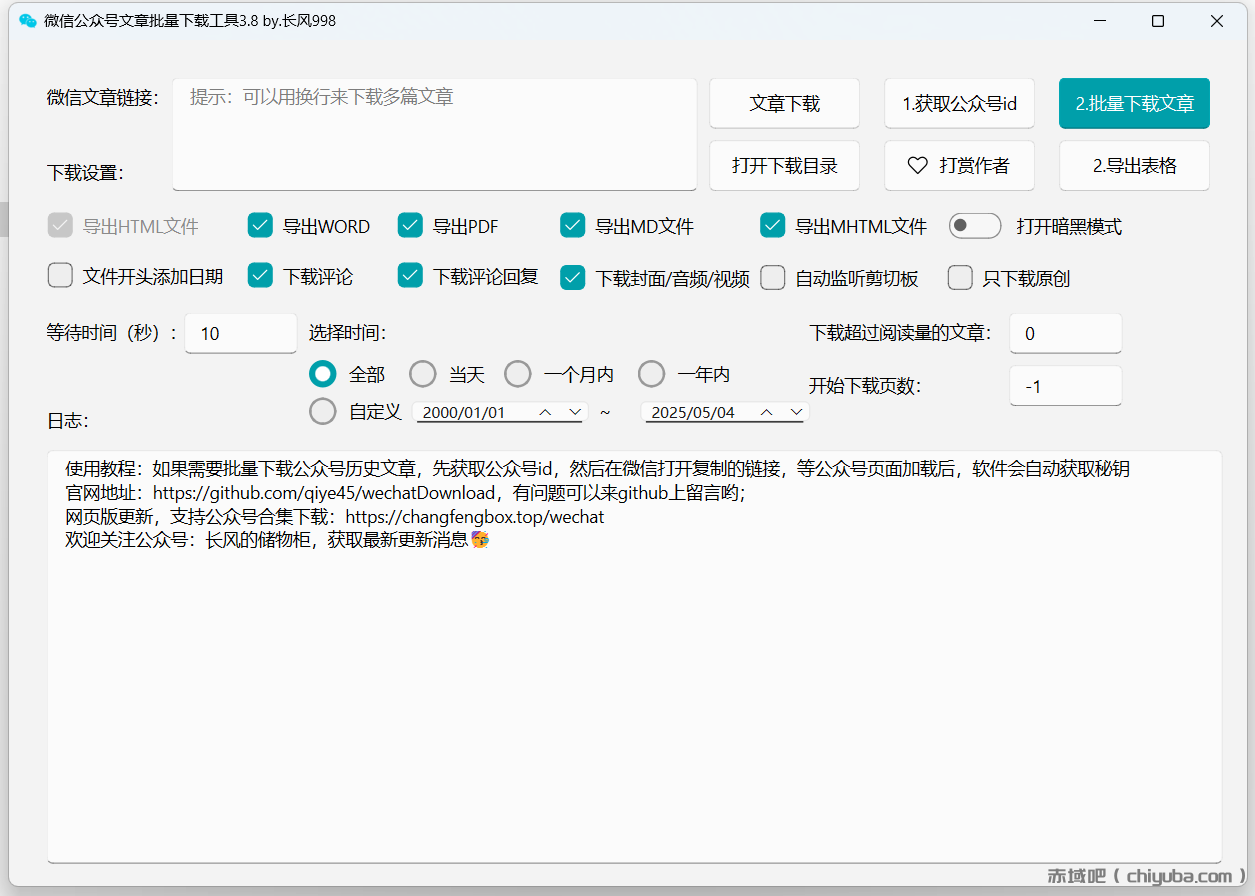Increase end date with up arrow

(767, 412)
